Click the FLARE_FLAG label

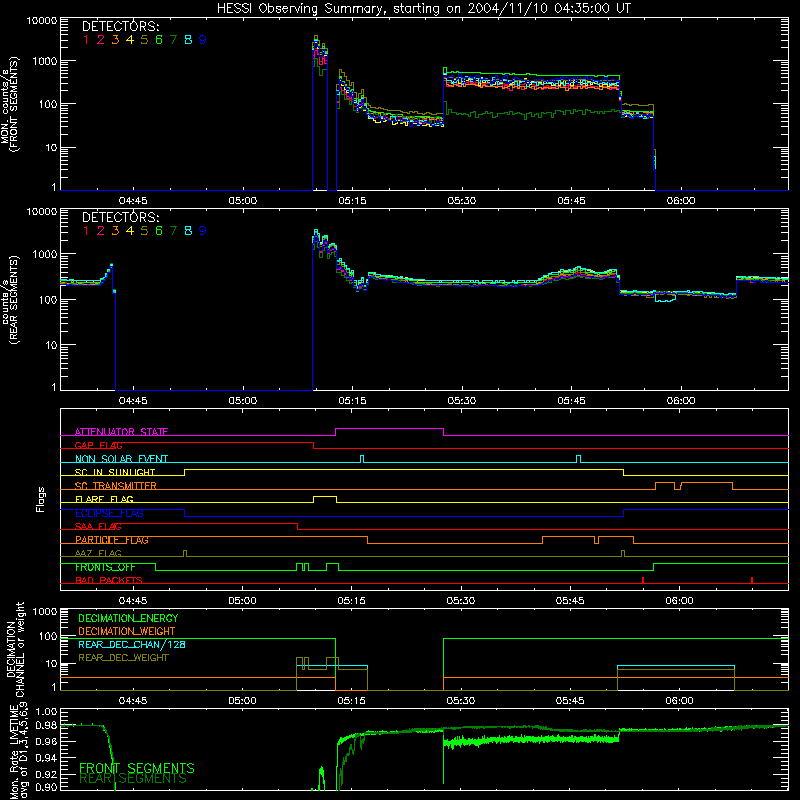[x=104, y=499]
